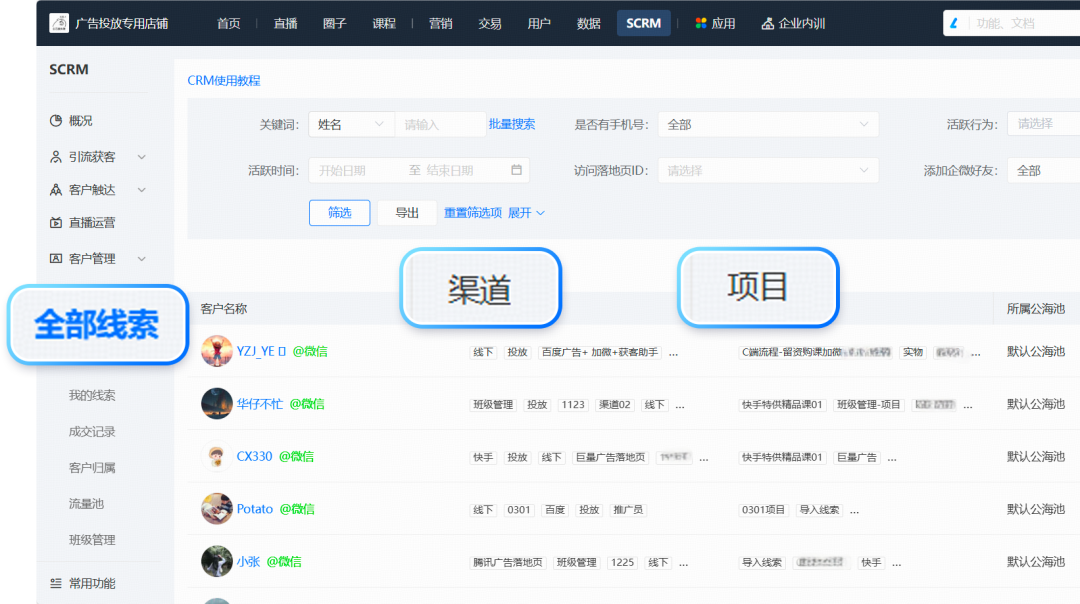Image resolution: width=1080 pixels, height=604 pixels.
Task: Open 流量池 in sidebar
Action: (x=86, y=503)
